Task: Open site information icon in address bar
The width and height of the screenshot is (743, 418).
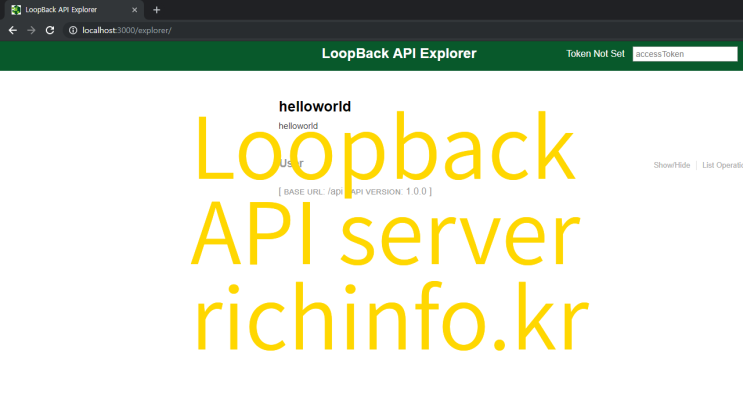Action: click(73, 30)
